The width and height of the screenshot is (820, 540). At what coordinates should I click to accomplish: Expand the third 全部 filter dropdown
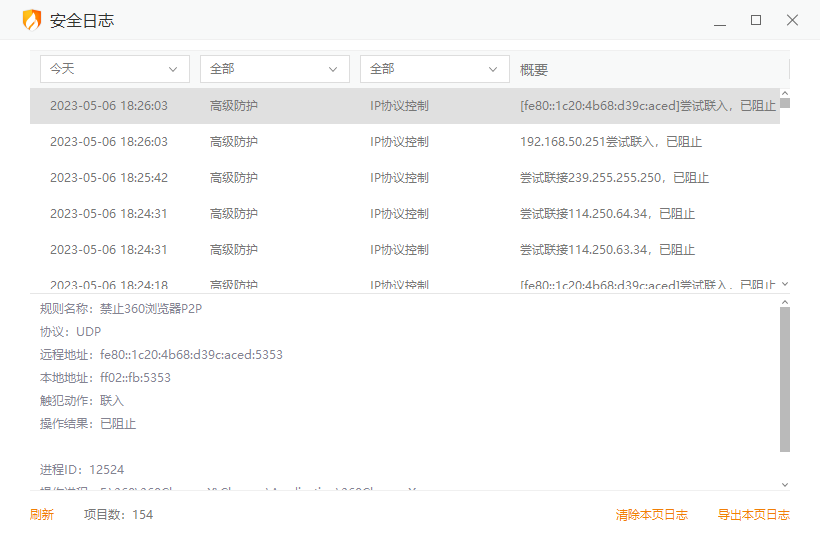click(435, 69)
